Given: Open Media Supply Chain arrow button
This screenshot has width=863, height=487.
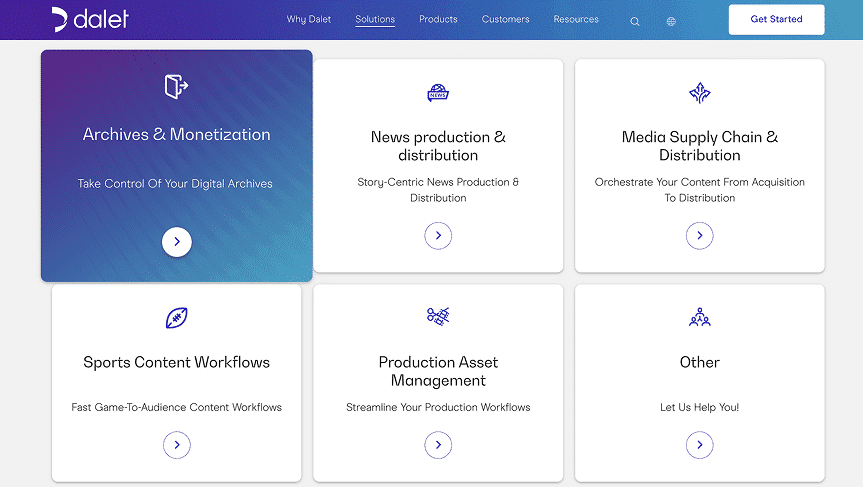Looking at the screenshot, I should pyautogui.click(x=699, y=236).
